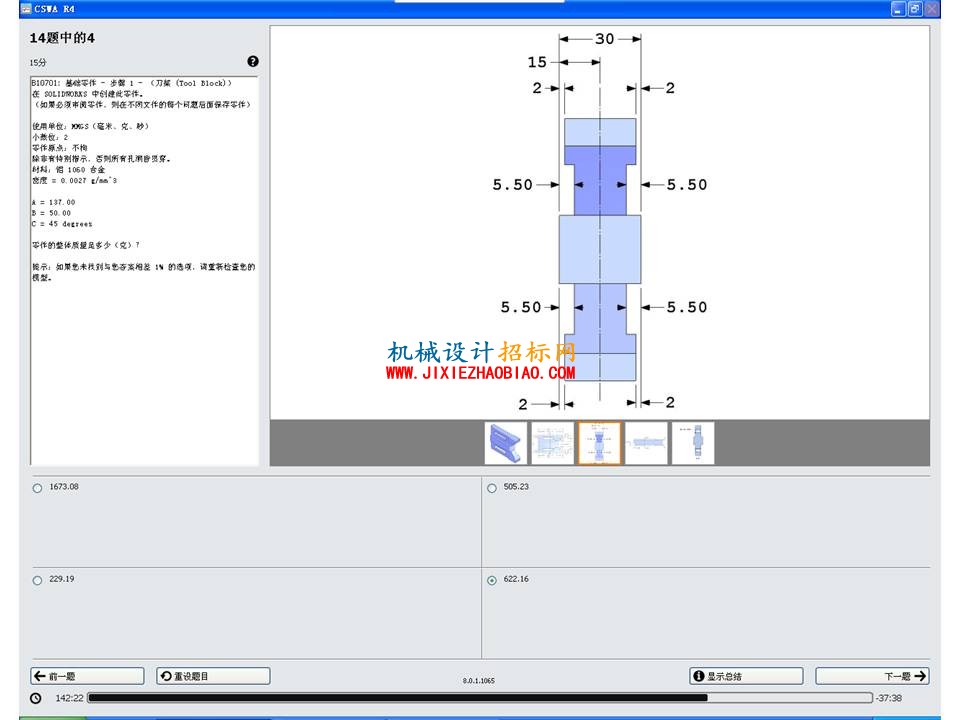Image resolution: width=960 pixels, height=720 pixels.
Task: Open the fifth view thumbnail
Action: point(693,443)
